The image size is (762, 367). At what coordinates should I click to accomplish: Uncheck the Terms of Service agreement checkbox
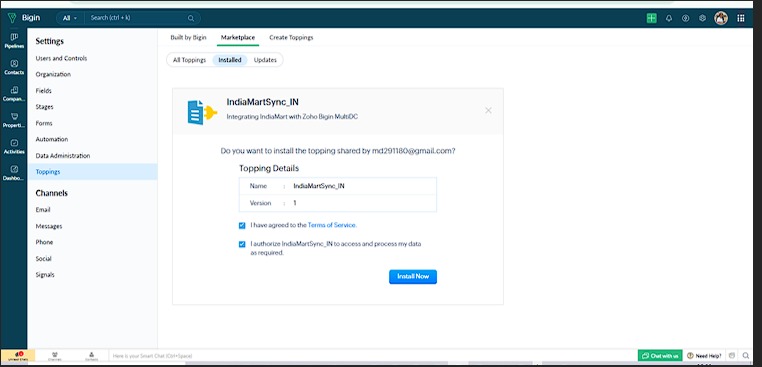coord(242,226)
